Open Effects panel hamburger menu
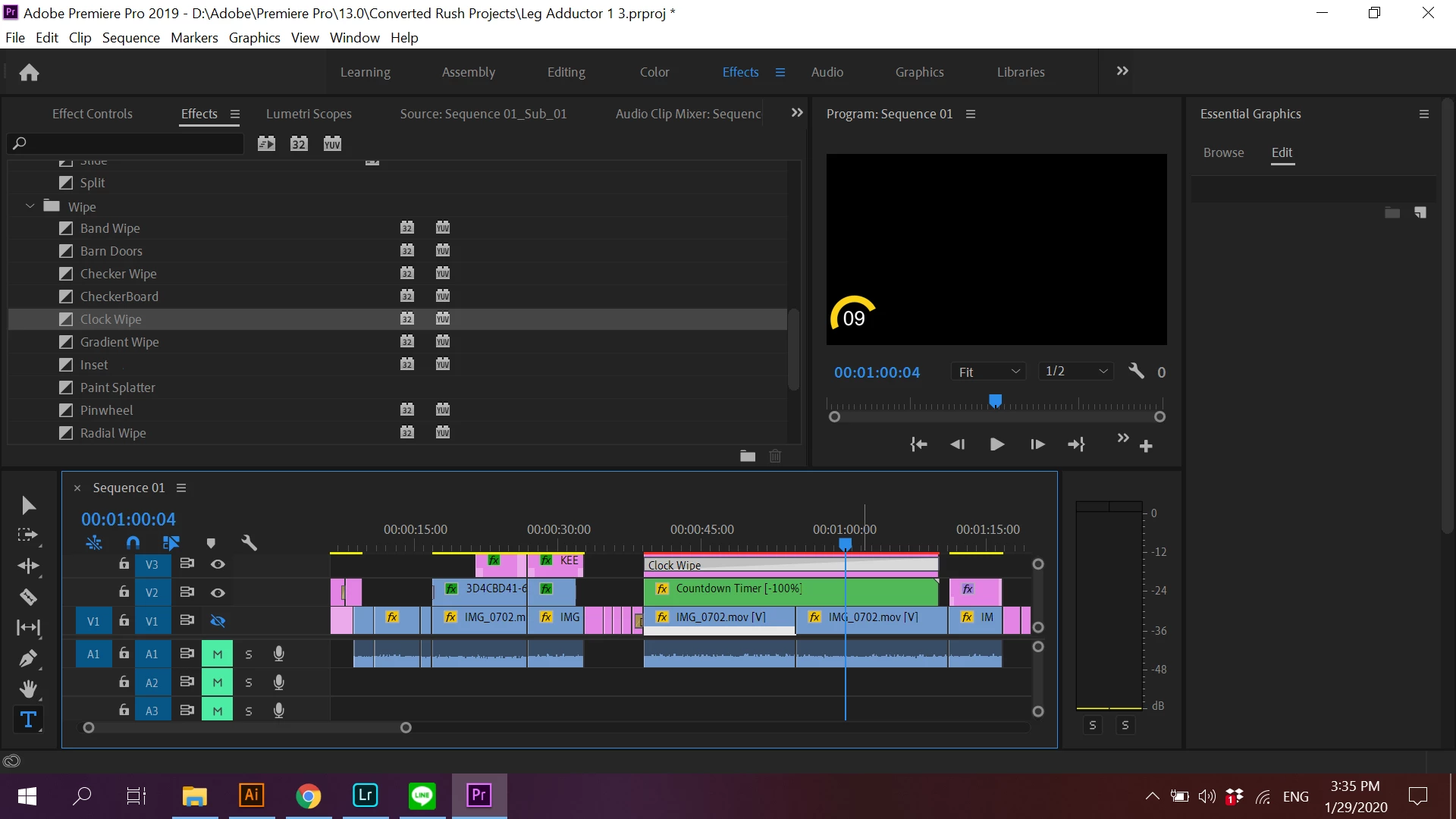The width and height of the screenshot is (1456, 819). tap(235, 114)
